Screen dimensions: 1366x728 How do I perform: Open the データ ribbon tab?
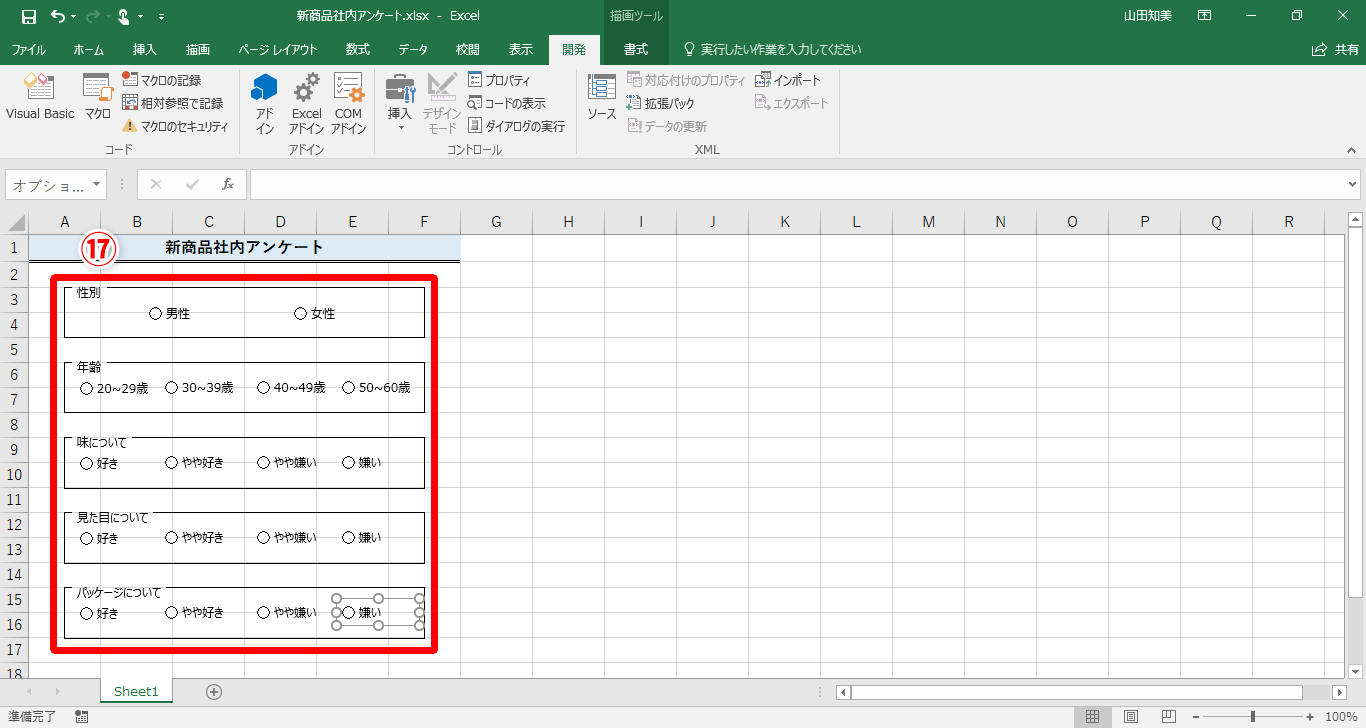pyautogui.click(x=413, y=49)
